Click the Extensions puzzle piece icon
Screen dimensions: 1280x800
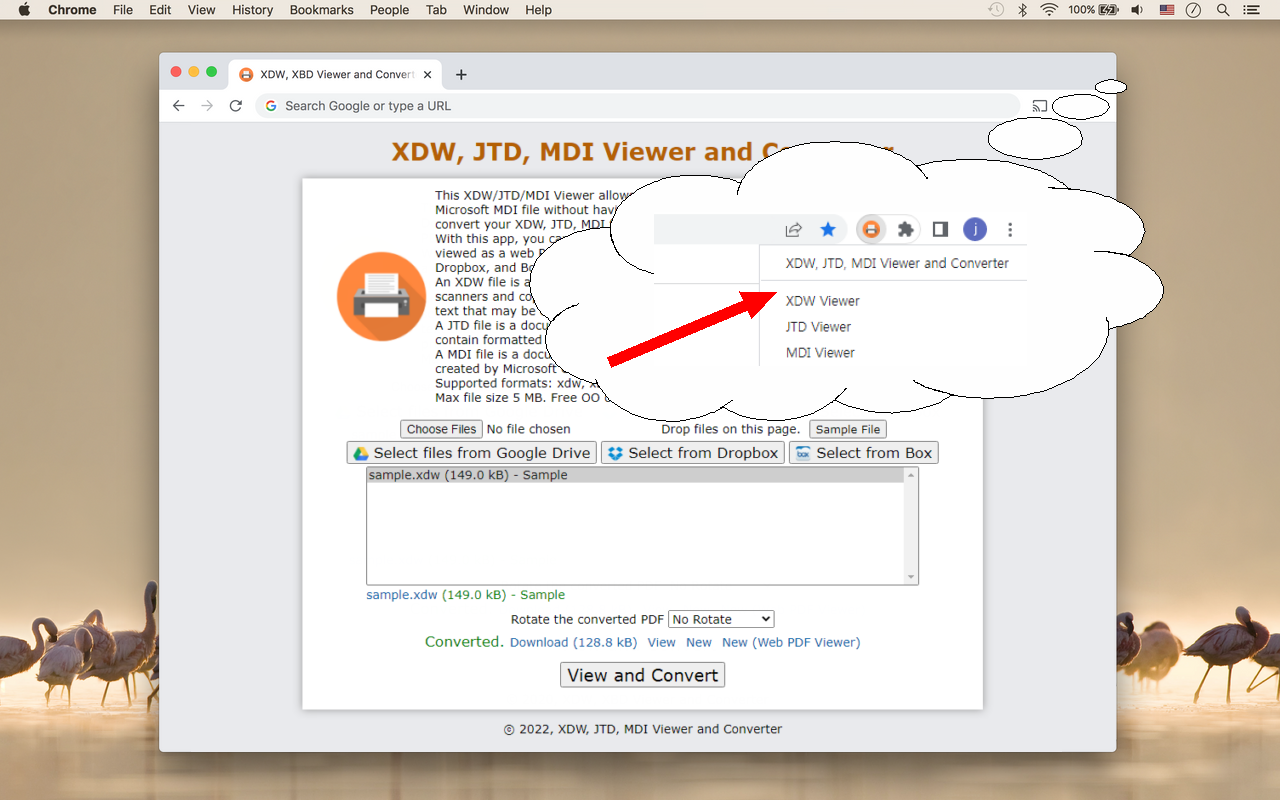click(904, 228)
